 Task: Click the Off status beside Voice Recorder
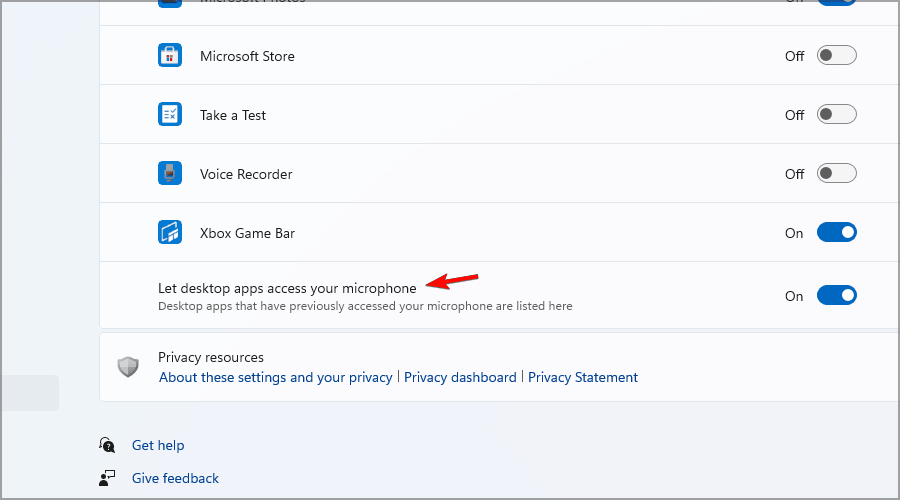pyautogui.click(x=794, y=174)
